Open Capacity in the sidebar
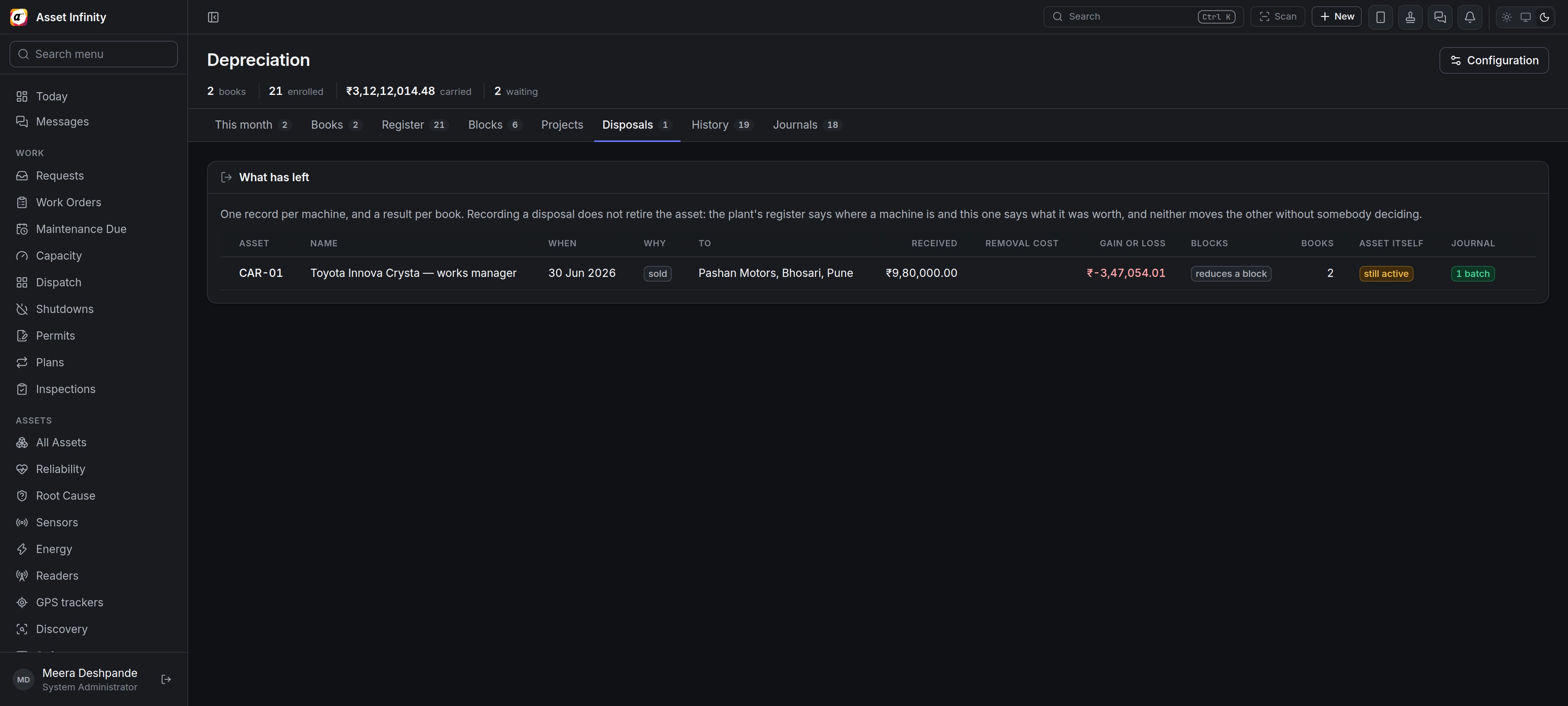Viewport: 1568px width, 706px height. click(x=94, y=256)
